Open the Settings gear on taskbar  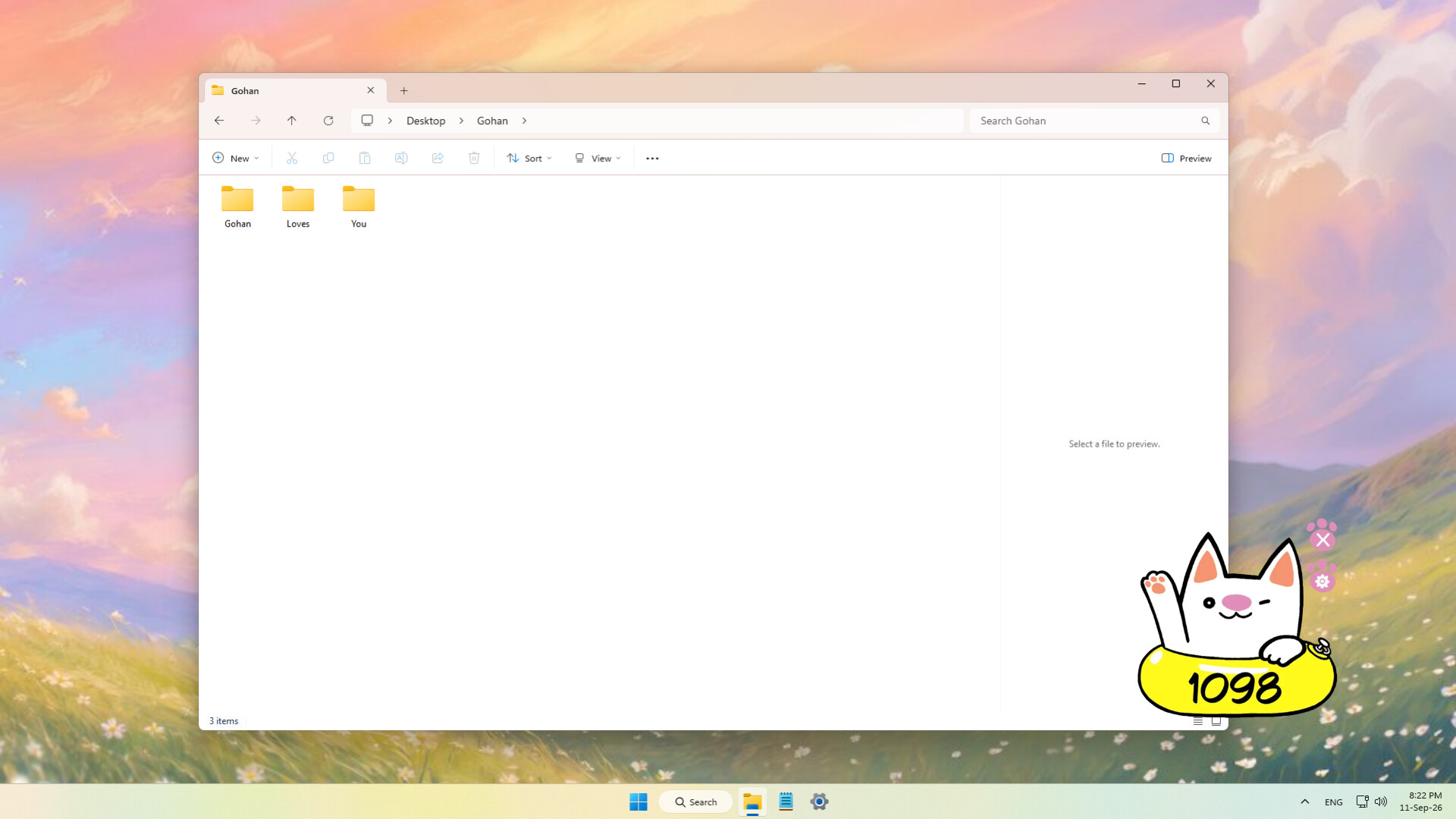coord(819,802)
